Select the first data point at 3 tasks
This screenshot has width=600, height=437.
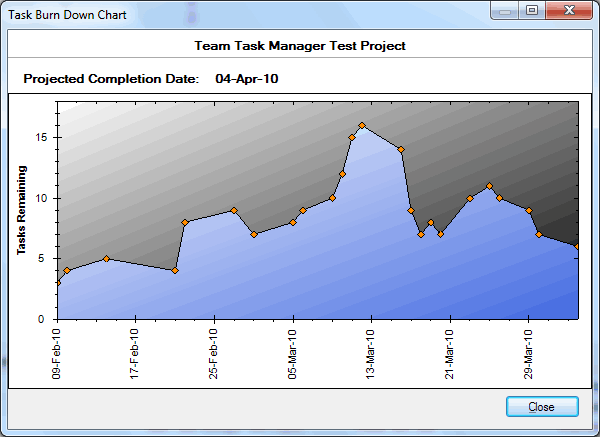click(x=57, y=283)
